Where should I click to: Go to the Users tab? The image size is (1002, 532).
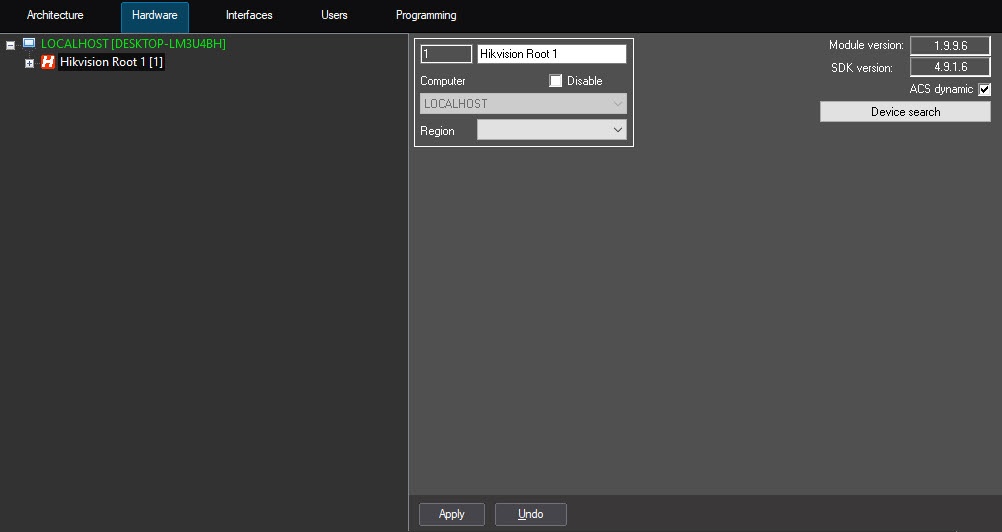[x=334, y=15]
